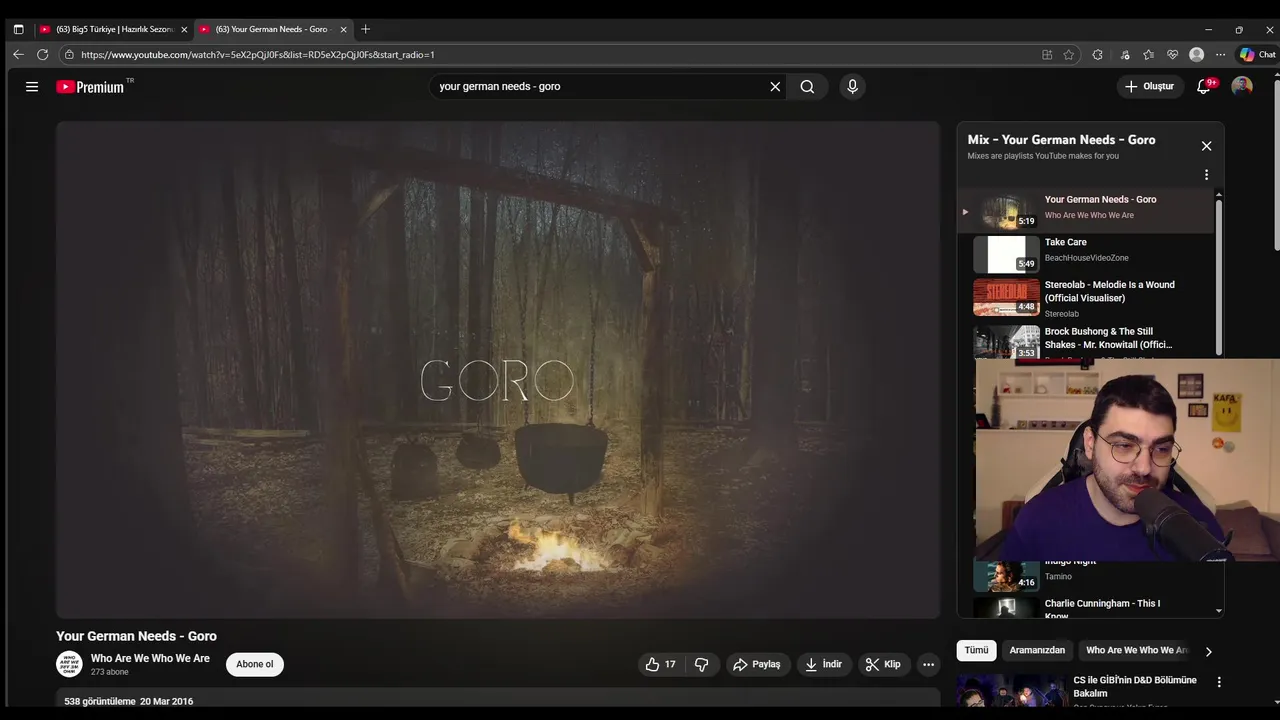Viewport: 1280px width, 720px height.
Task: Select the Tümü filter chip
Action: pyautogui.click(x=976, y=650)
